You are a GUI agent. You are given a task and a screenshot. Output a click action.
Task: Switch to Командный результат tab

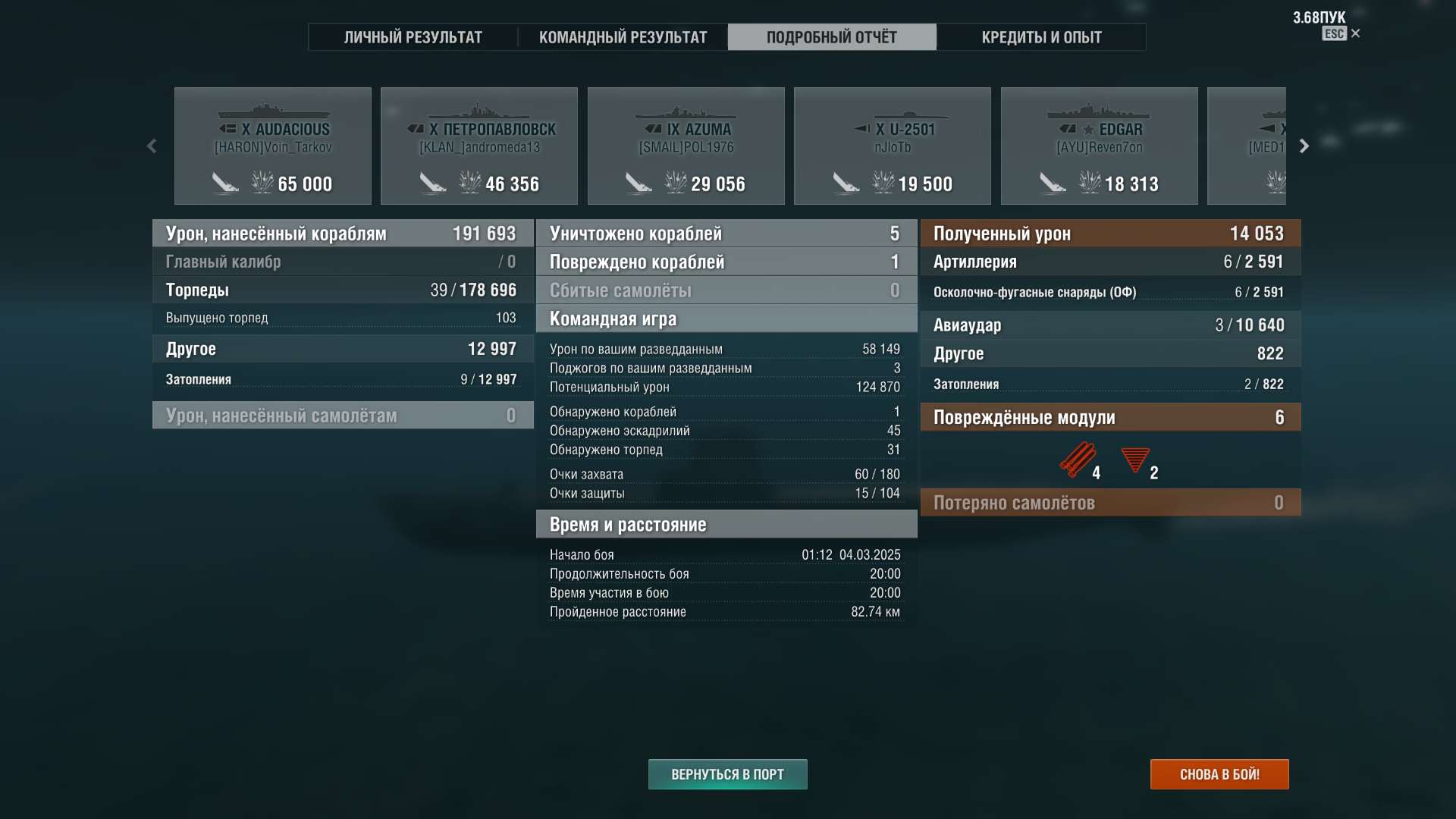point(623,37)
